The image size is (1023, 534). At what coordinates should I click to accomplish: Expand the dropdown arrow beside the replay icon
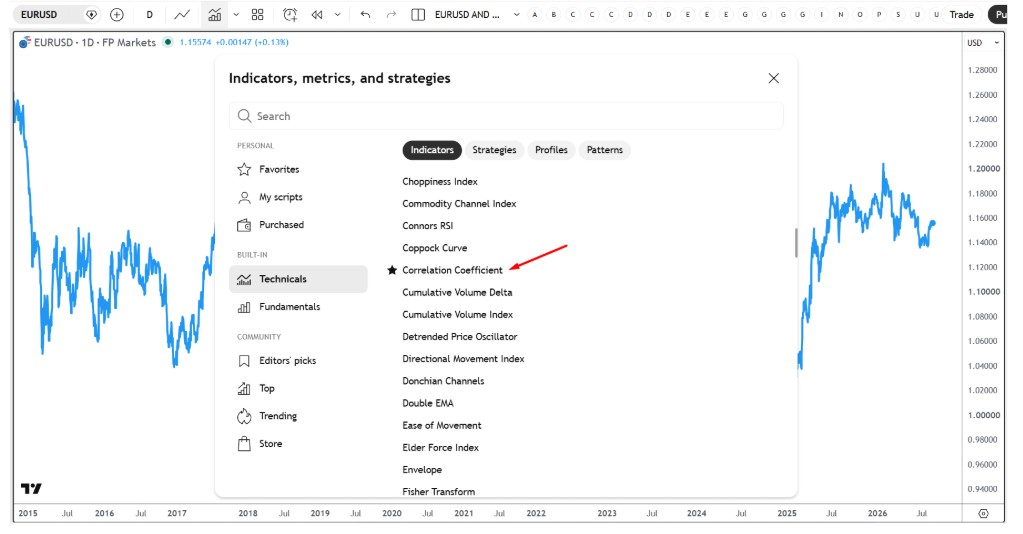[337, 14]
